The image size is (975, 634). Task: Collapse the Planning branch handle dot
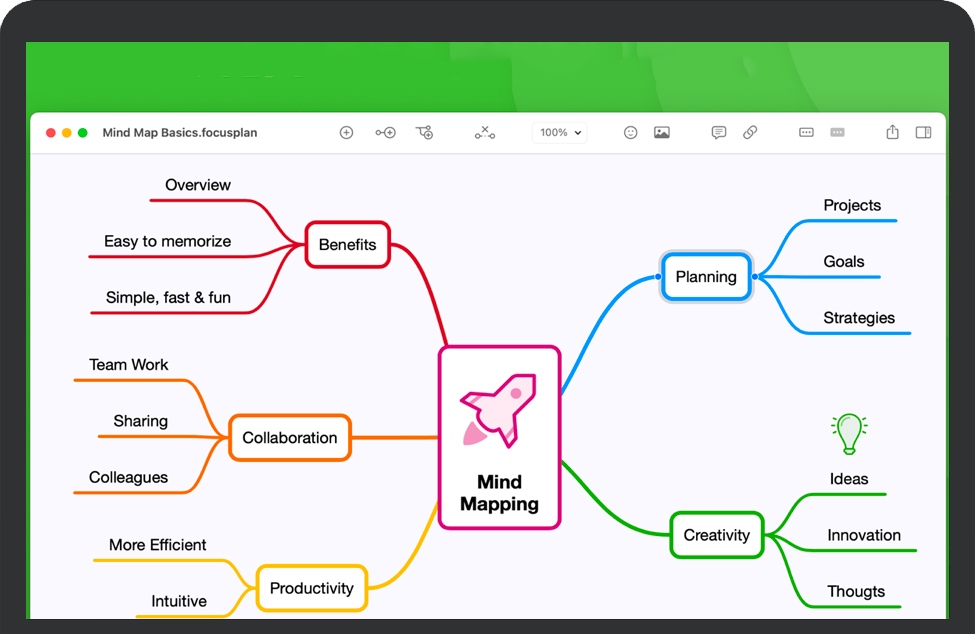pyautogui.click(x=755, y=277)
